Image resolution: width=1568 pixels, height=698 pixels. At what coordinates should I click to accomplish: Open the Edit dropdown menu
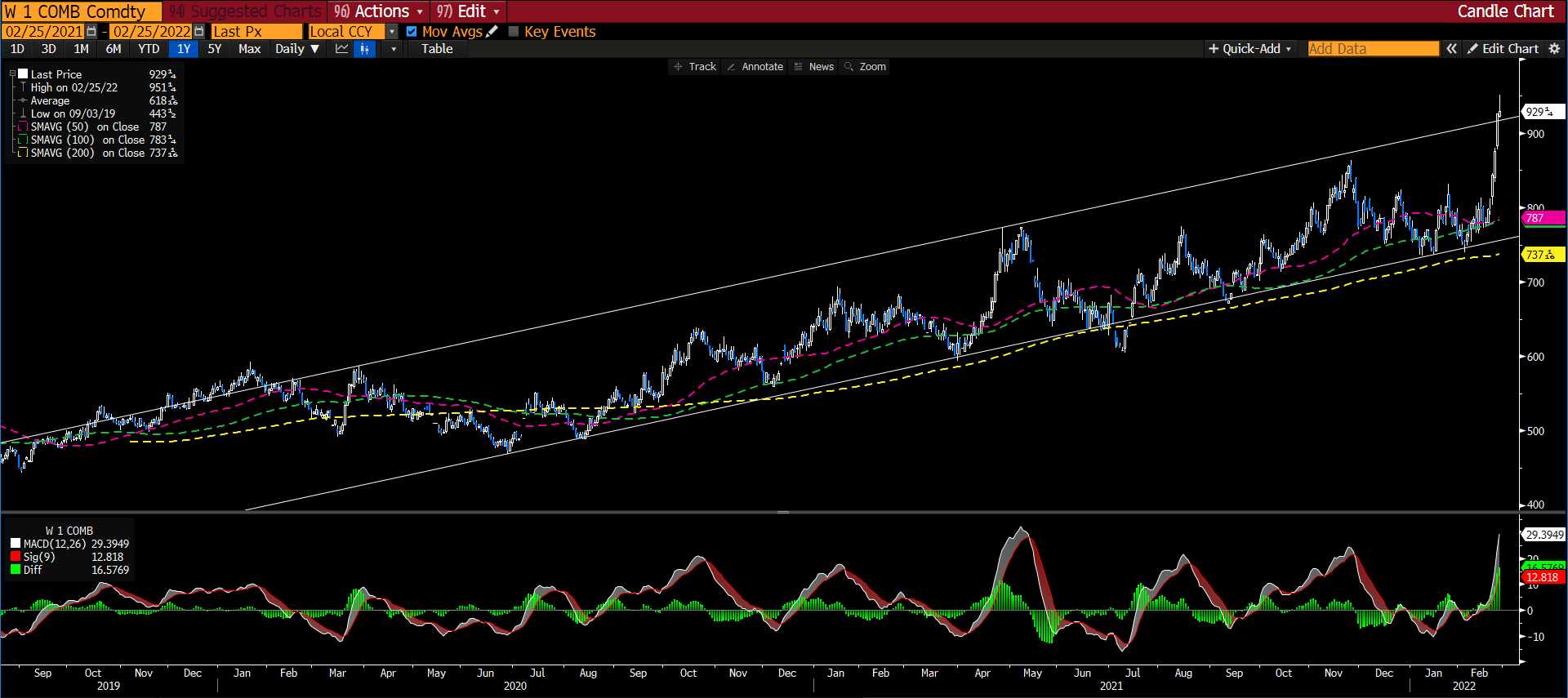[x=468, y=11]
